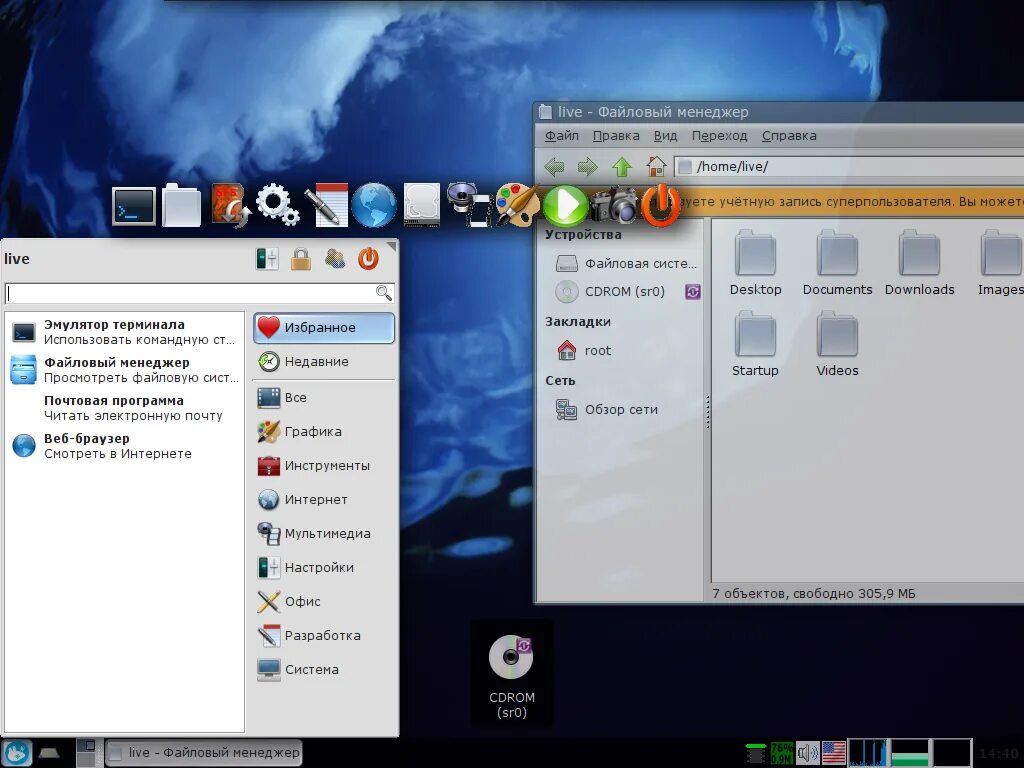Launch Эмулятор терминала from favorites
Viewport: 1024px width, 768px height.
125,332
